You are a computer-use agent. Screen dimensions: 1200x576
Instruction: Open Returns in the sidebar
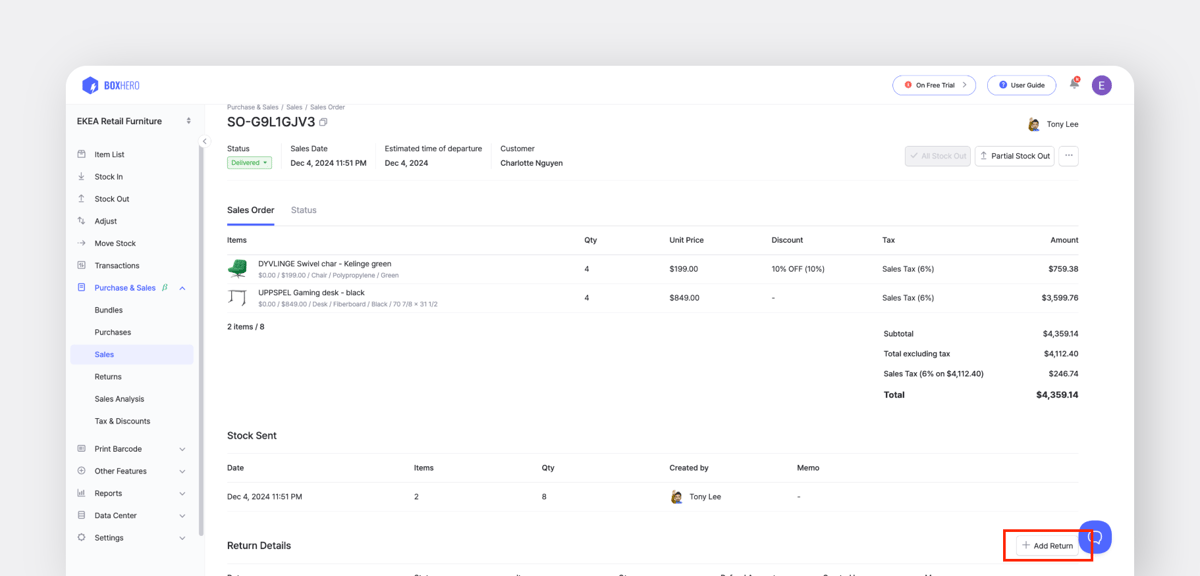[x=108, y=377]
